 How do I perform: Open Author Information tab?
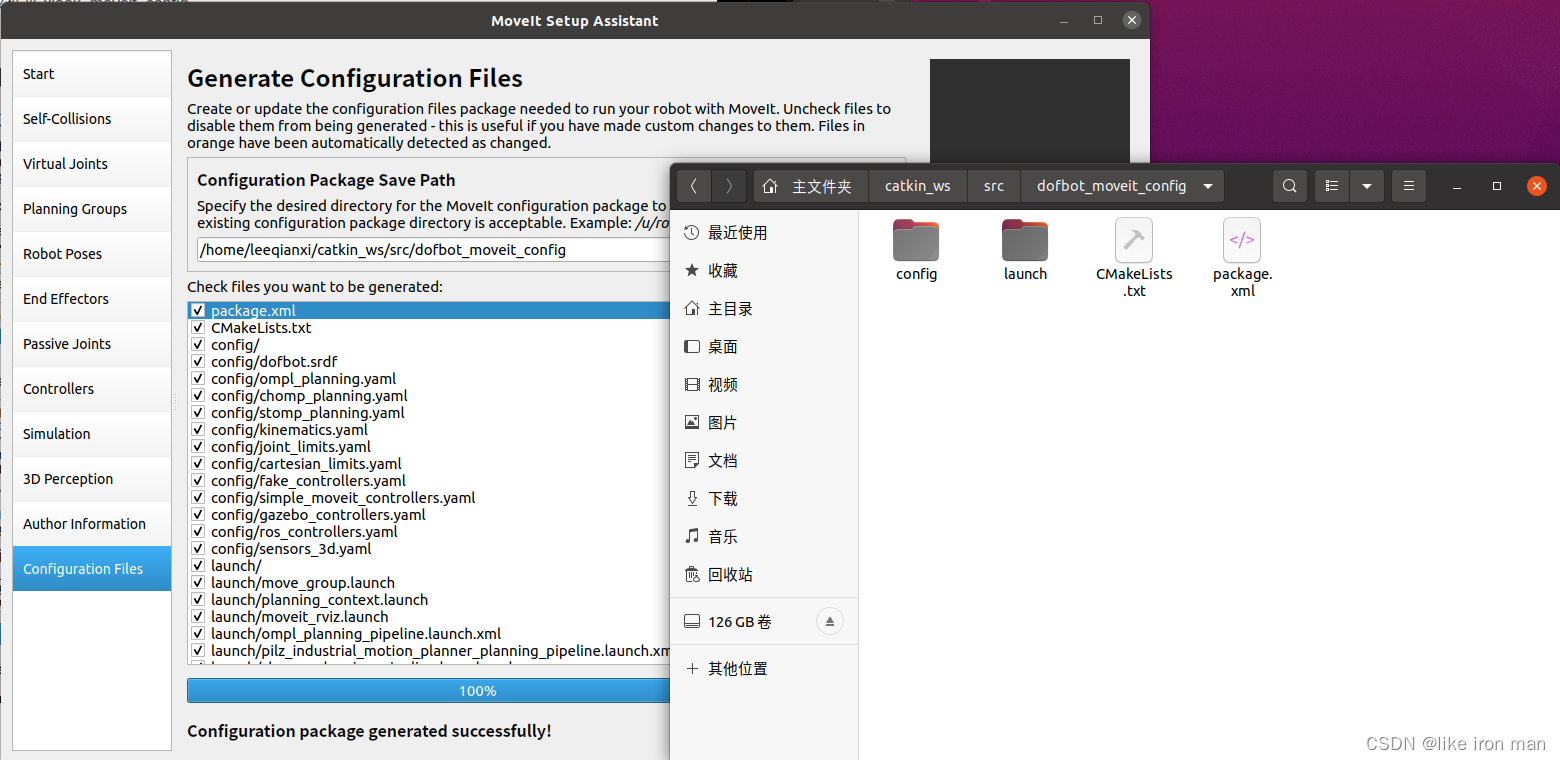point(92,524)
